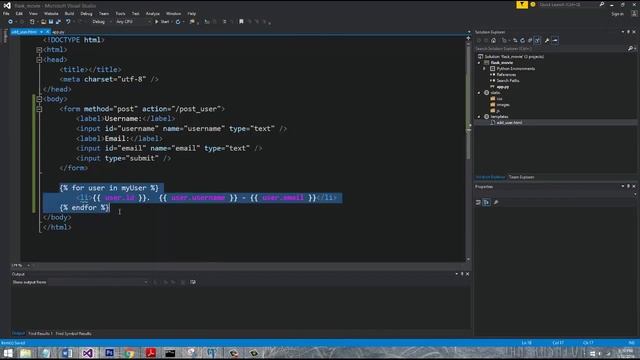The height and width of the screenshot is (360, 640).
Task: Click the Quick Launch search icon
Action: pyautogui.click(x=602, y=4)
